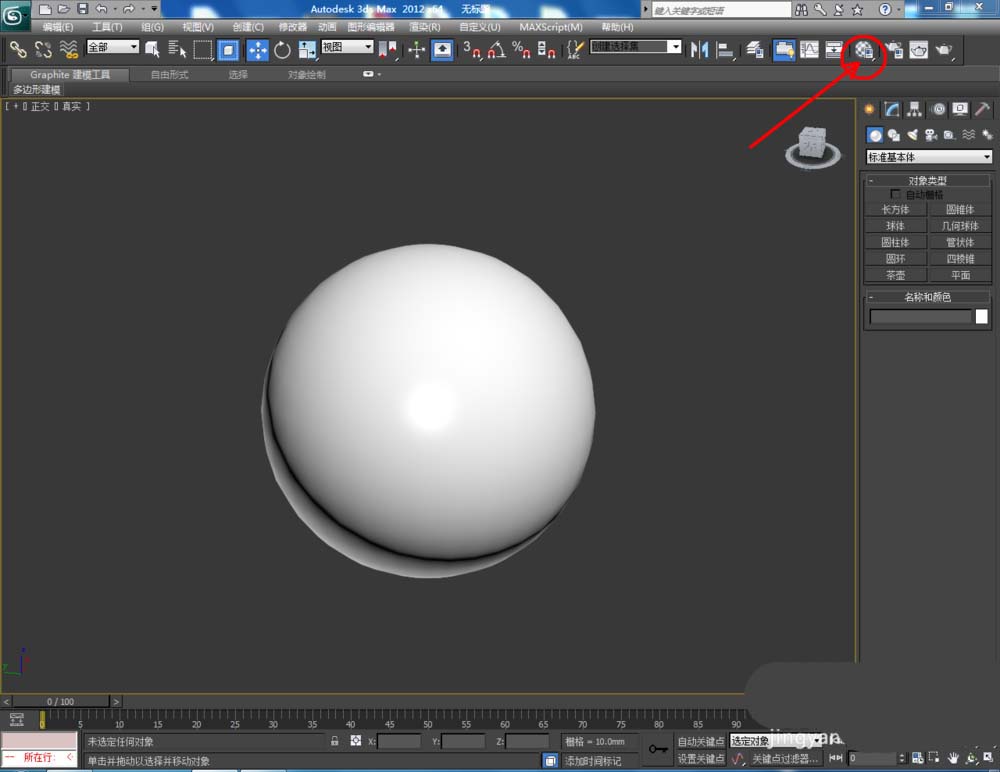1000x772 pixels.
Task: Switch to the Cameras category icon
Action: tap(930, 135)
